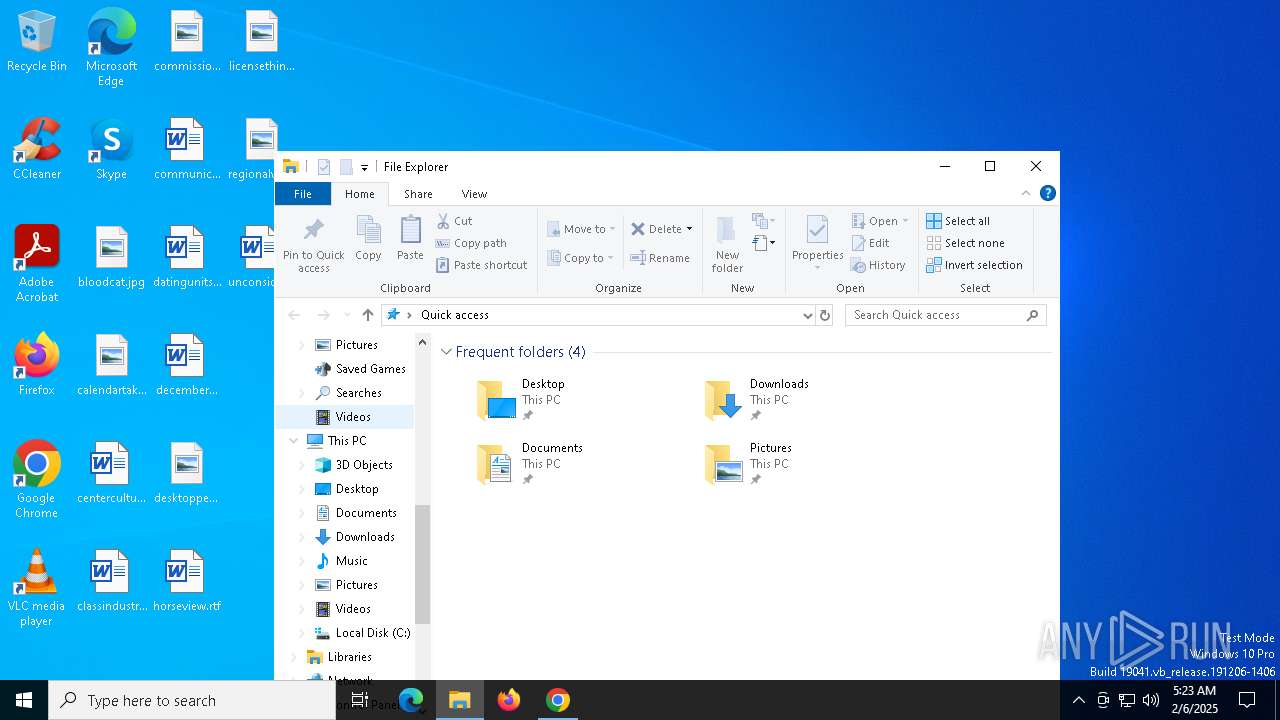1280x720 pixels.
Task: Click History in Open group
Action: [x=878, y=265]
